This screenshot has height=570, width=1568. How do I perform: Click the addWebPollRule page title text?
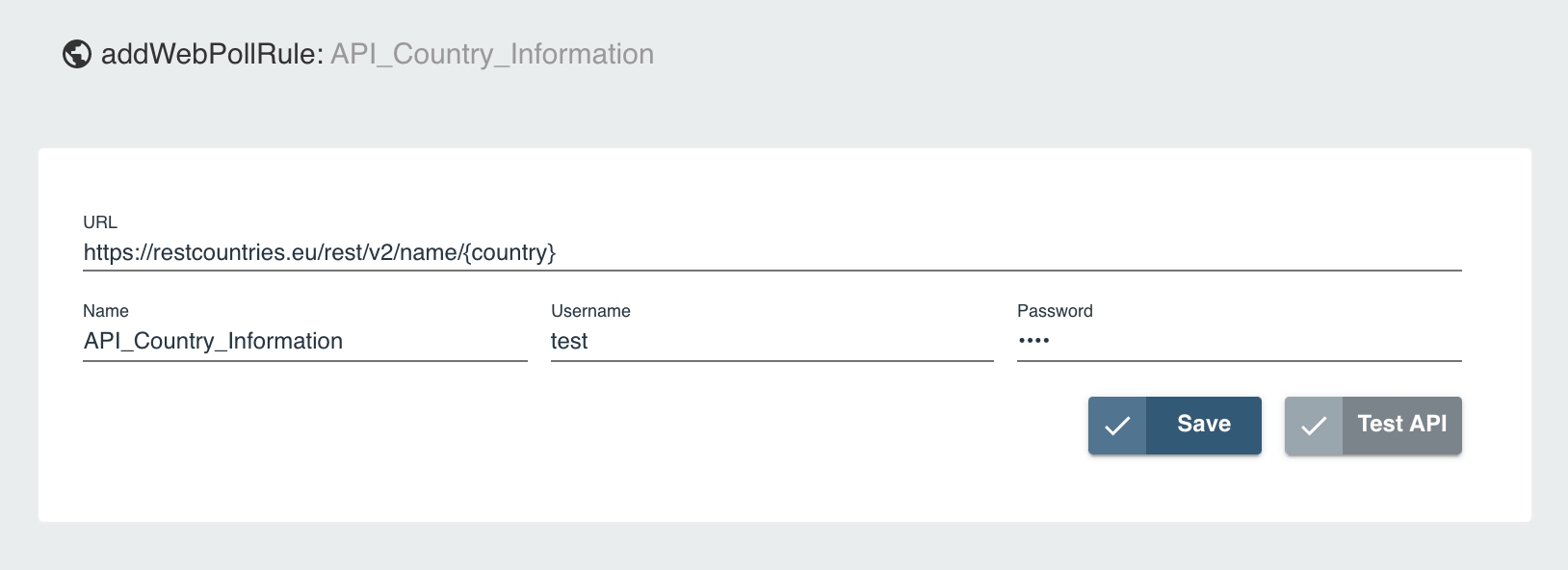click(212, 55)
